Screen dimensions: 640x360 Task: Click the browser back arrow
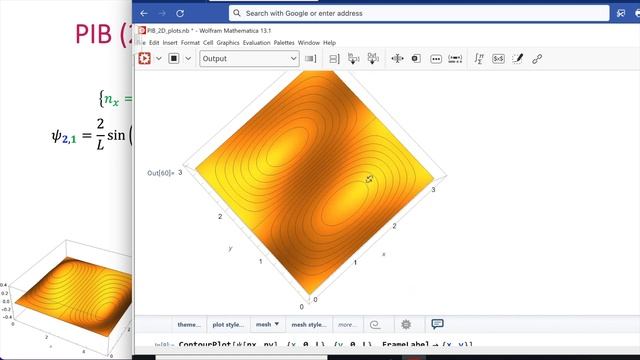(144, 13)
